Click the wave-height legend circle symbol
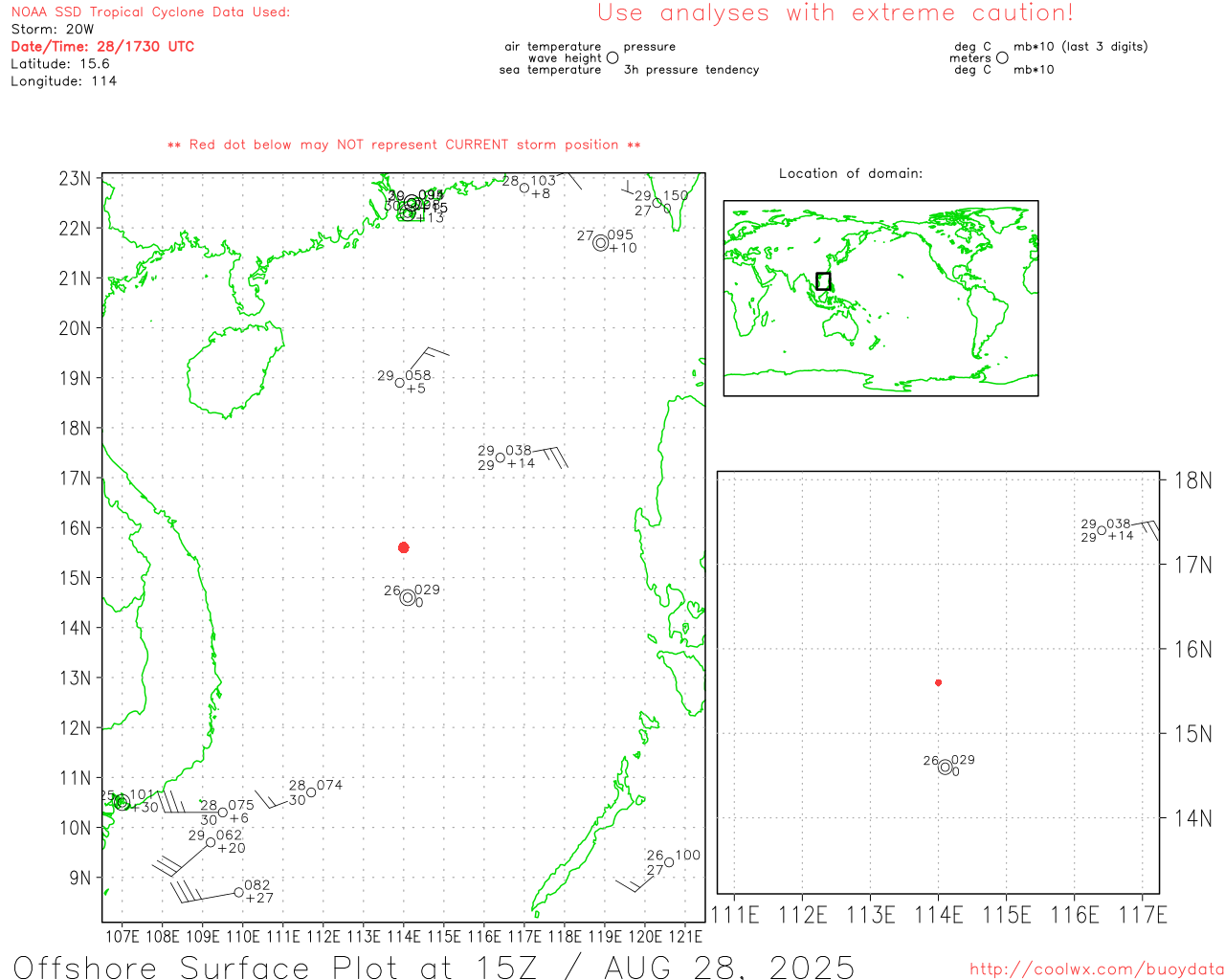Viewport: 1225px width, 980px height. 612,57
